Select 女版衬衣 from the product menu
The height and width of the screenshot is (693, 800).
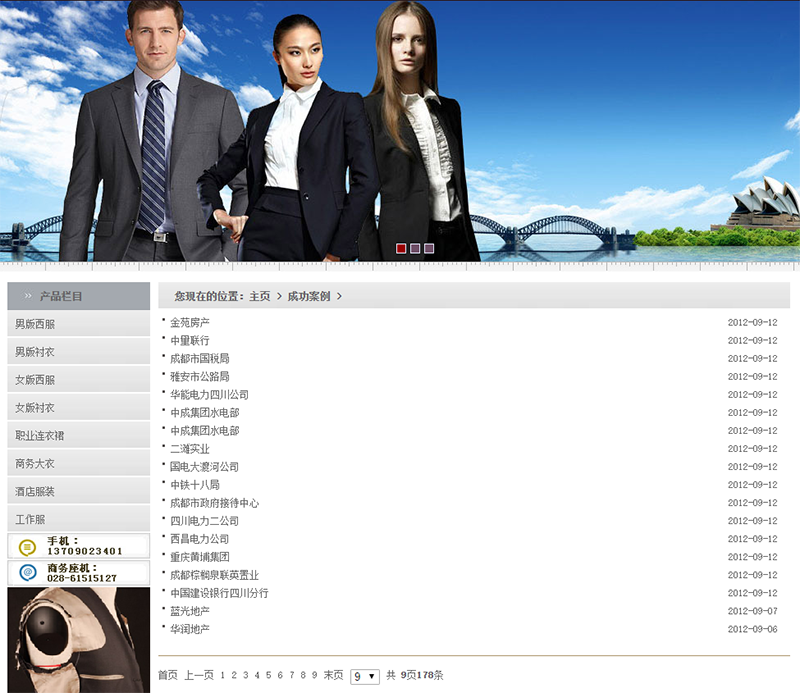pyautogui.click(x=35, y=408)
